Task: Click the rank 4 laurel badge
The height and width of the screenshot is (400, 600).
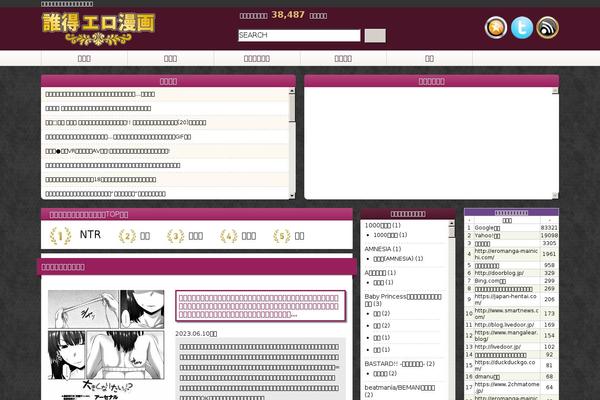Action: tap(229, 236)
